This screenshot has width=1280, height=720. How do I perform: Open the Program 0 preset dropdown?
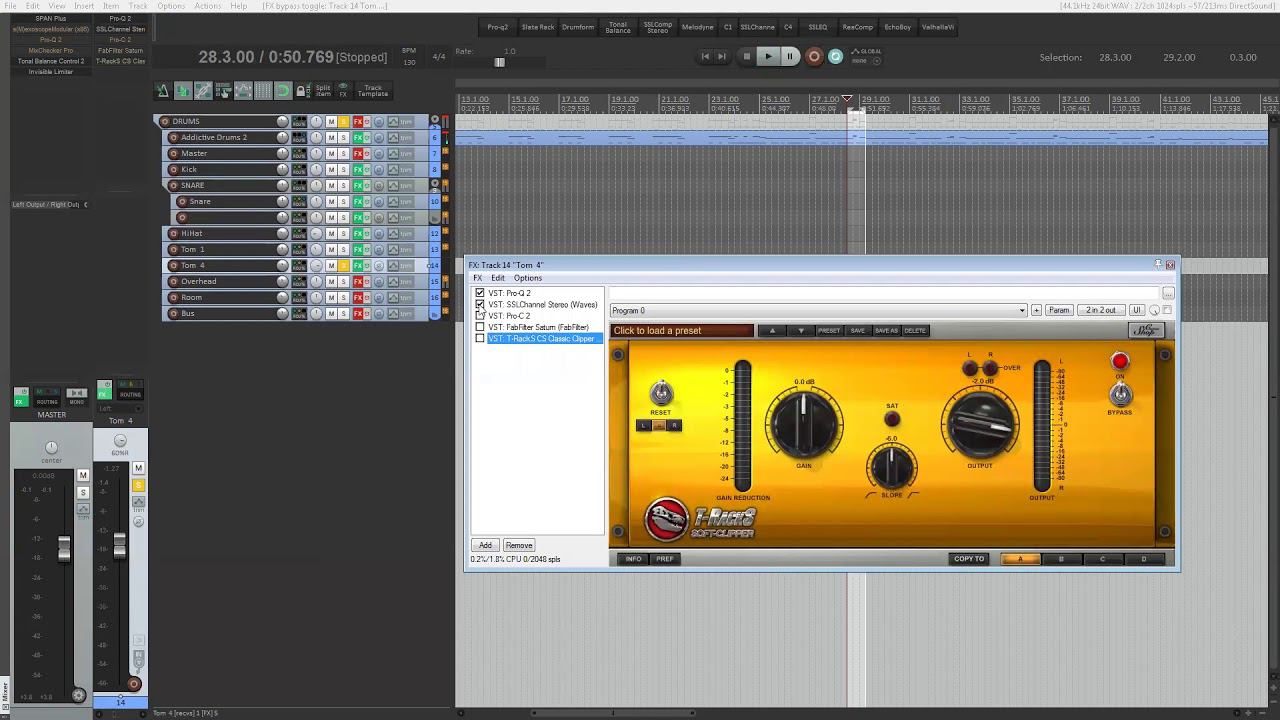818,310
